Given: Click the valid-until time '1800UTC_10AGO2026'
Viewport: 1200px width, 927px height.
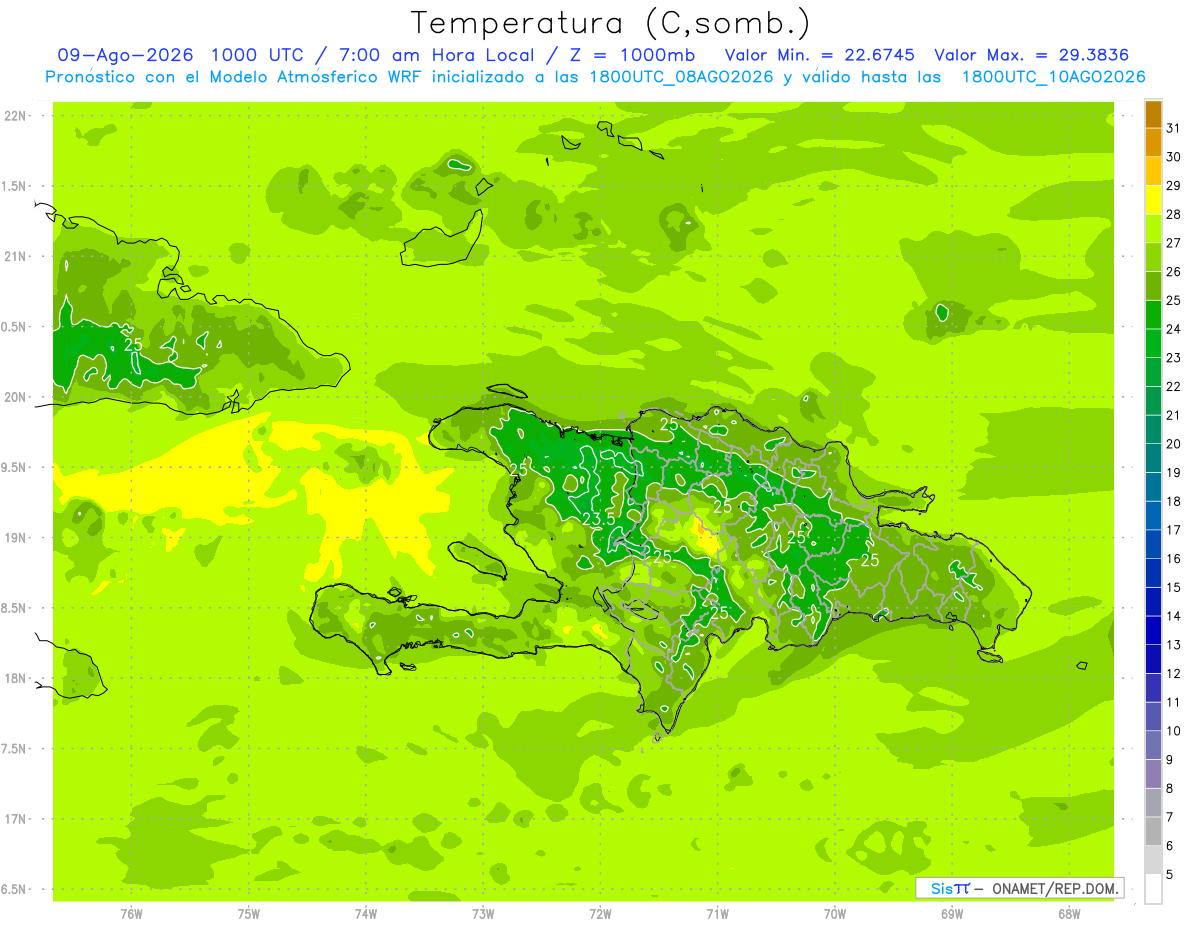Looking at the screenshot, I should [1053, 77].
